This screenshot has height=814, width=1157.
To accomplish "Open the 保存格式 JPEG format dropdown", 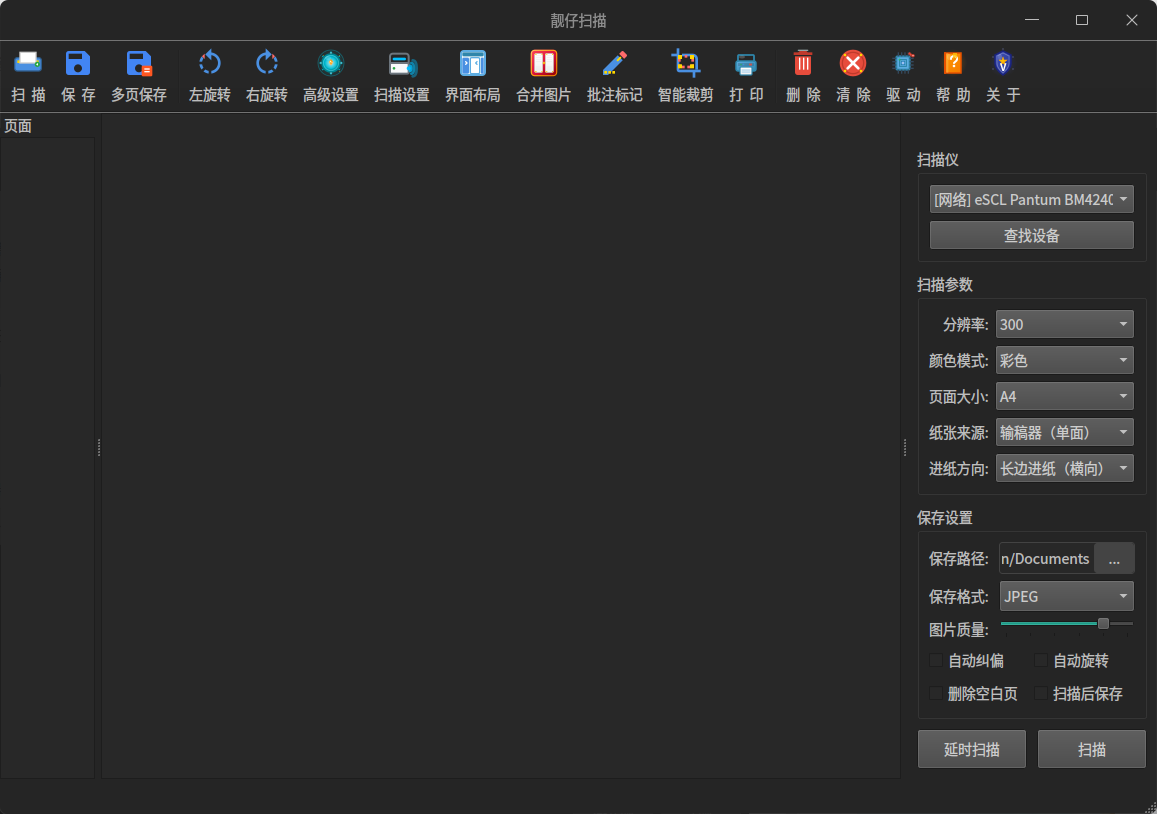I will pyautogui.click(x=1067, y=596).
